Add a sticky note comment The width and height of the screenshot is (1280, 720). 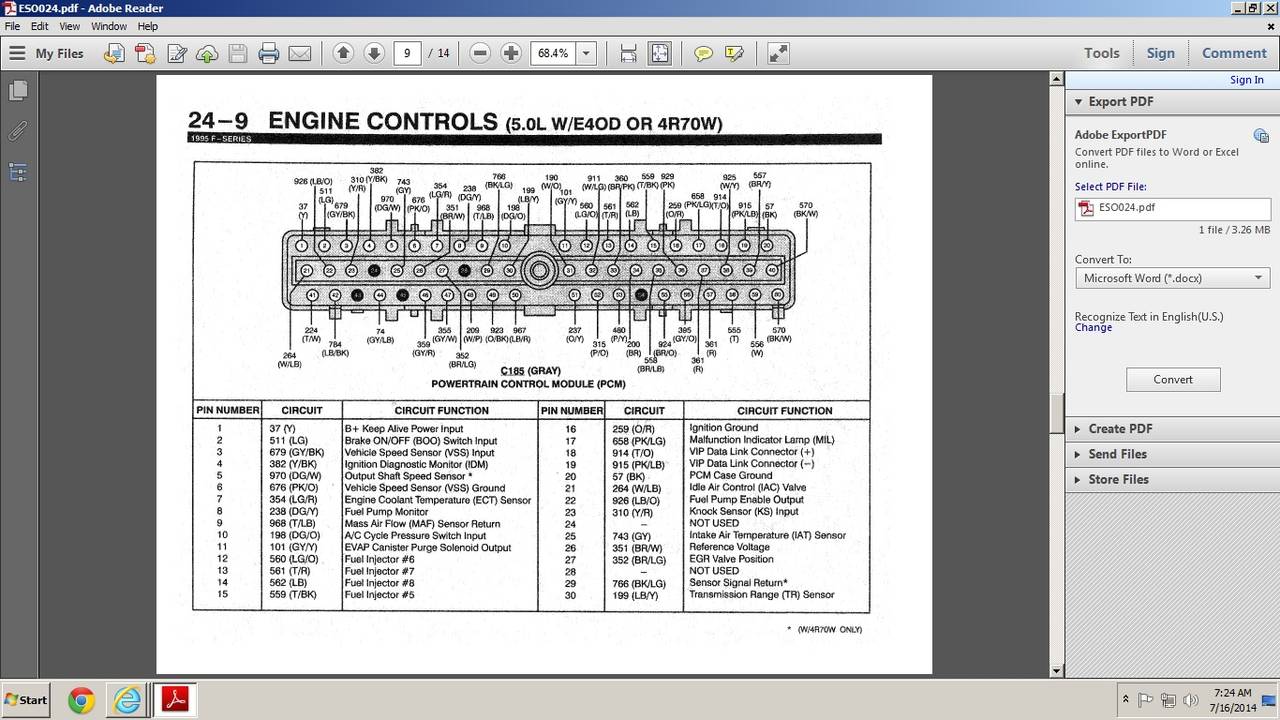(x=703, y=53)
